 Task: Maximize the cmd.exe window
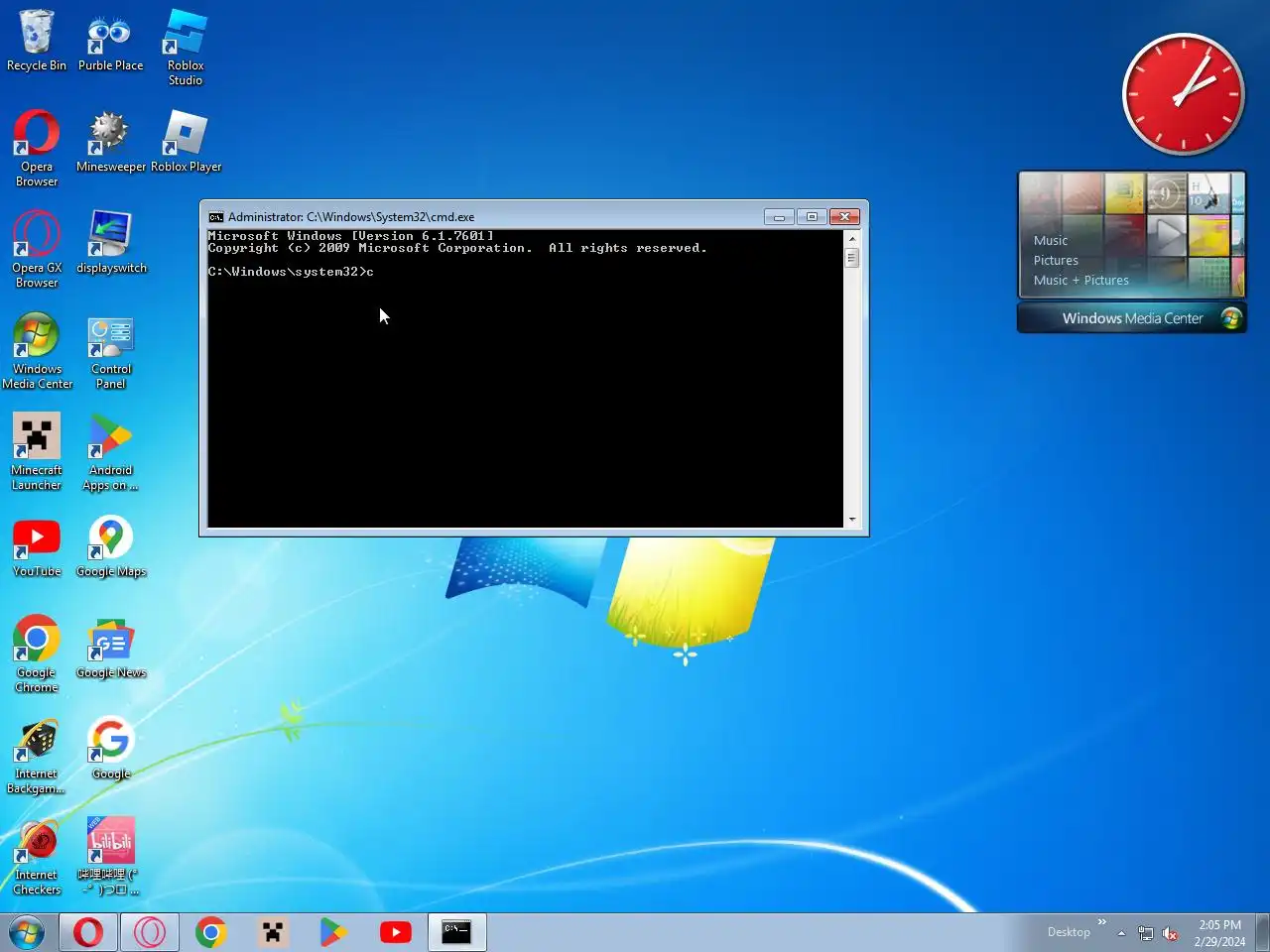pyautogui.click(x=812, y=217)
